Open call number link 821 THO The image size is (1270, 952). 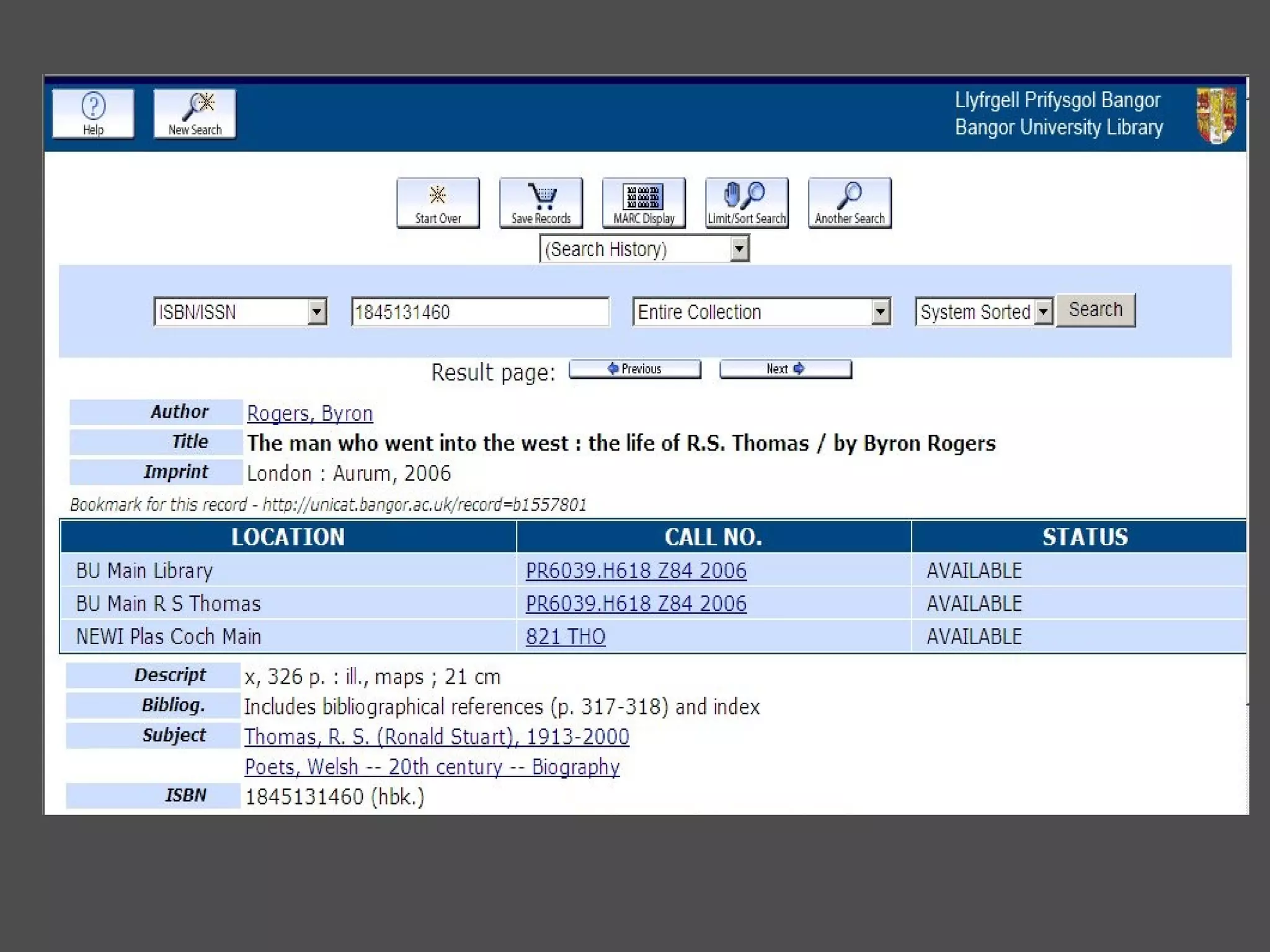pos(565,637)
